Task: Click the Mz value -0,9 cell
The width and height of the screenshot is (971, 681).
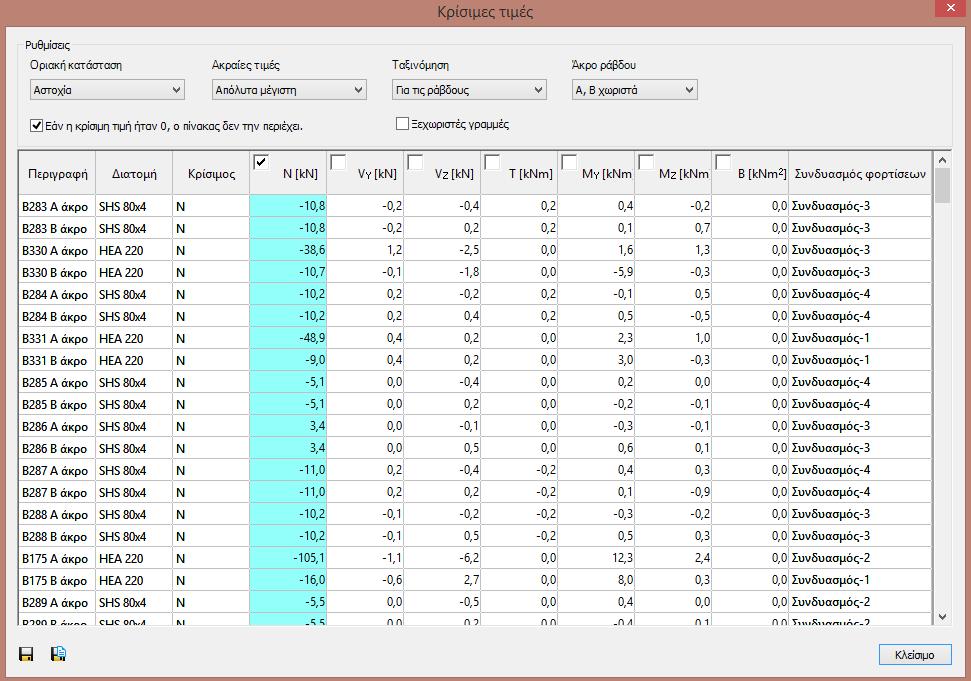Action: tap(673, 492)
